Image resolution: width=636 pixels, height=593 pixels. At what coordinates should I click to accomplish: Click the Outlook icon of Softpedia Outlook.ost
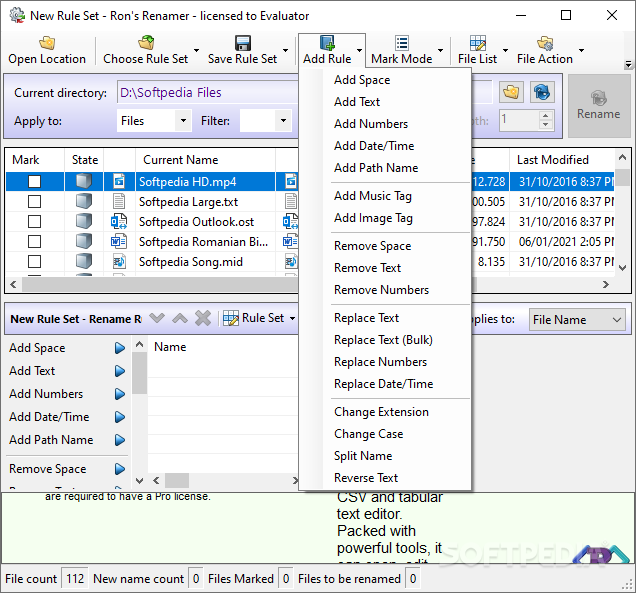point(119,221)
